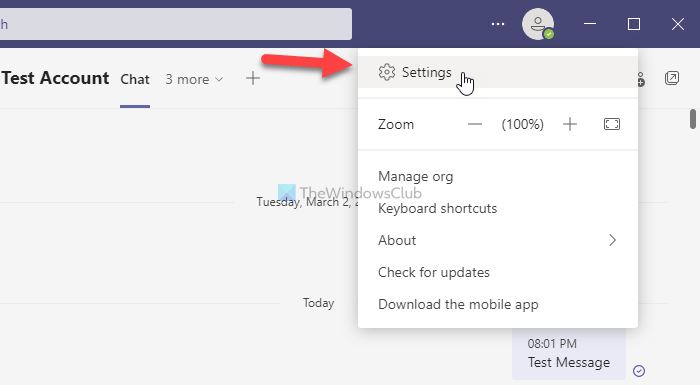Click the Settings gear icon

[387, 72]
